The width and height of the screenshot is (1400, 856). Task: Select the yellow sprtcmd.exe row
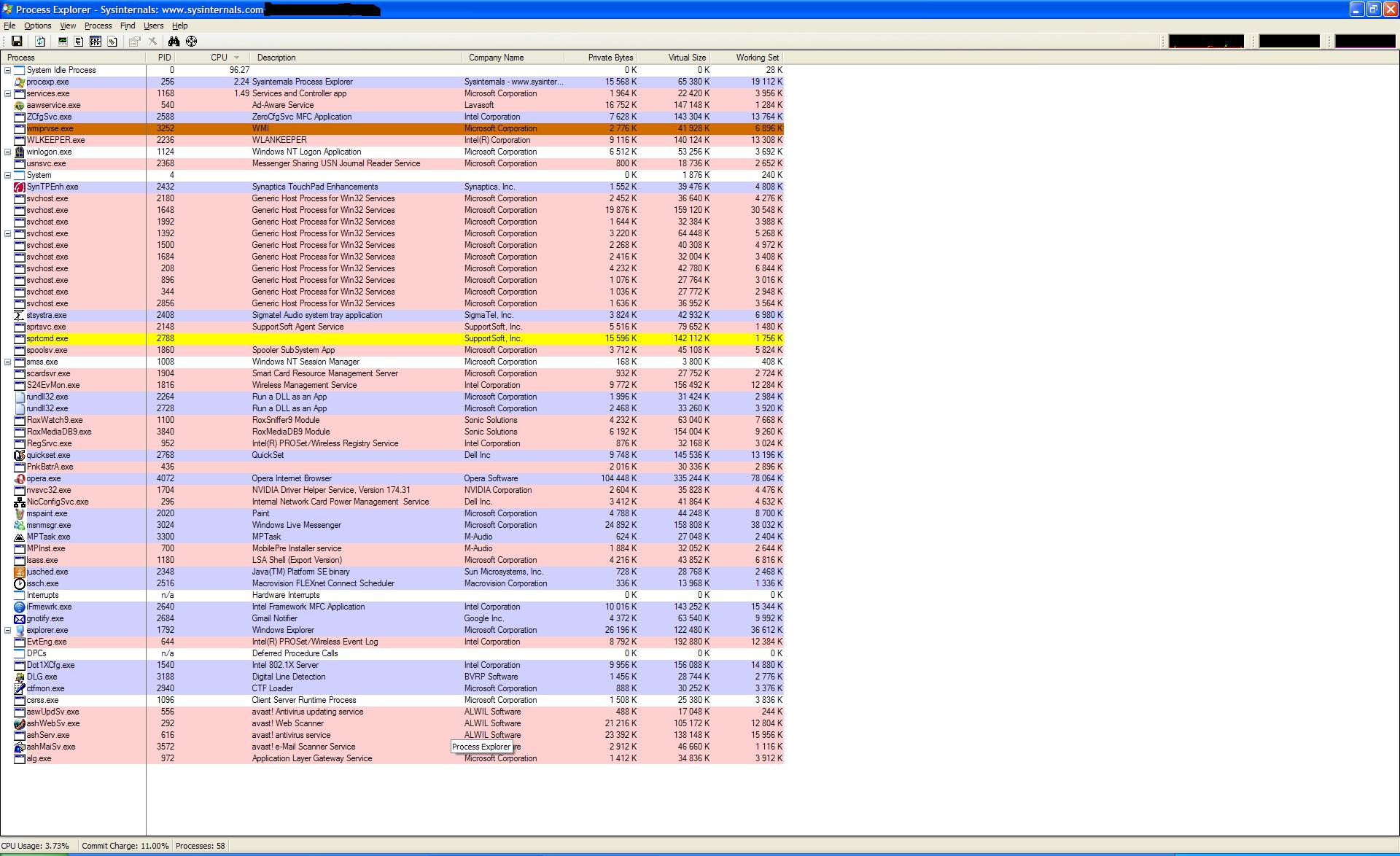[392, 338]
